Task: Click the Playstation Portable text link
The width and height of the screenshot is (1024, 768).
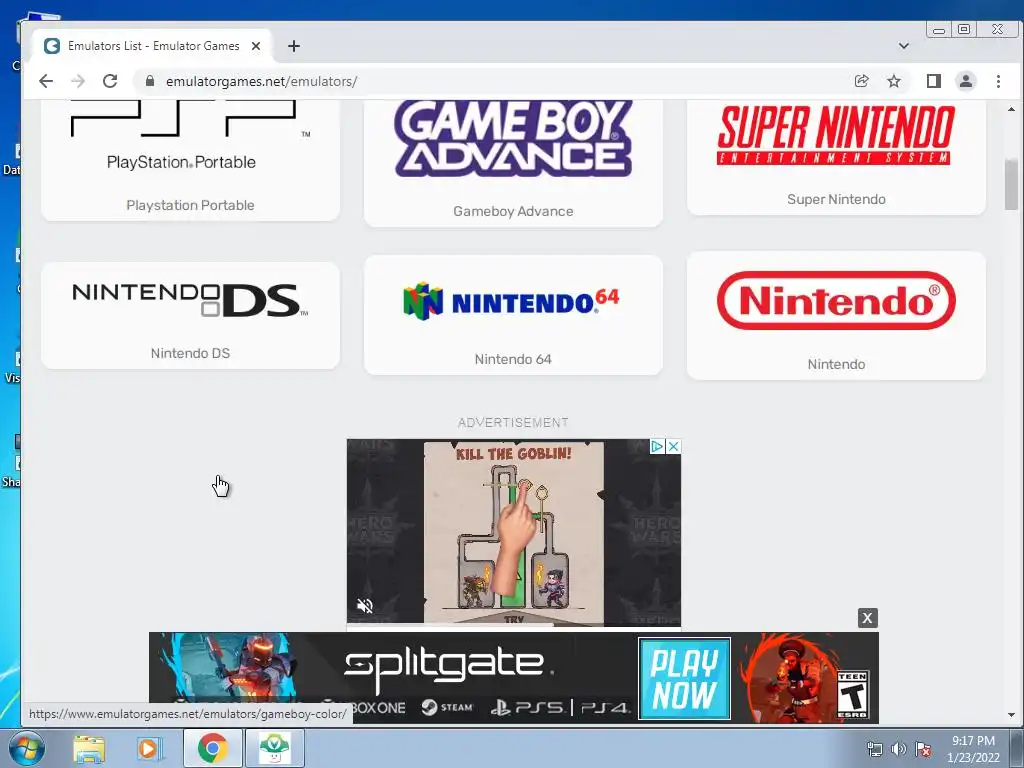Action: (190, 205)
